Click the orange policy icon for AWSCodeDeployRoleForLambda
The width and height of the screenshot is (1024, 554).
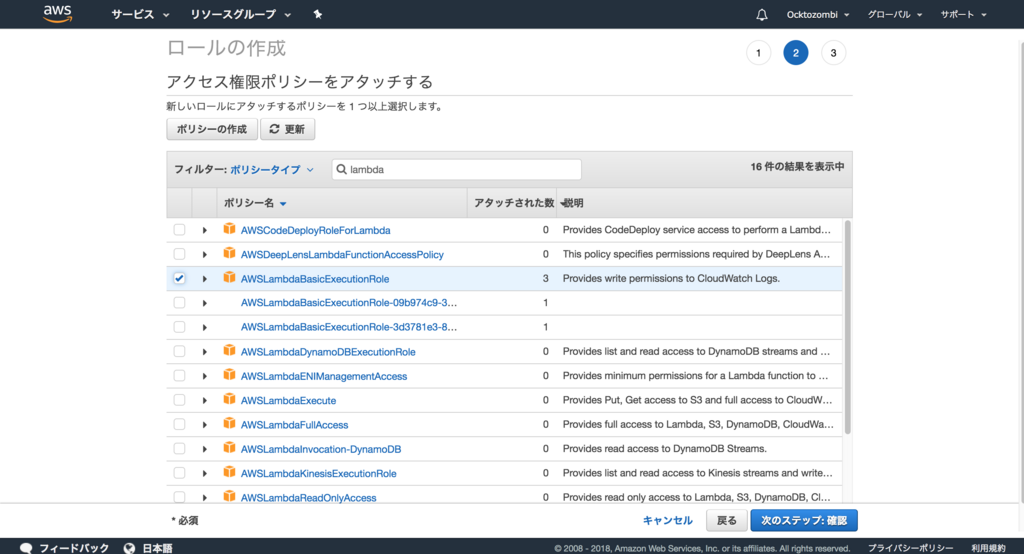point(229,229)
